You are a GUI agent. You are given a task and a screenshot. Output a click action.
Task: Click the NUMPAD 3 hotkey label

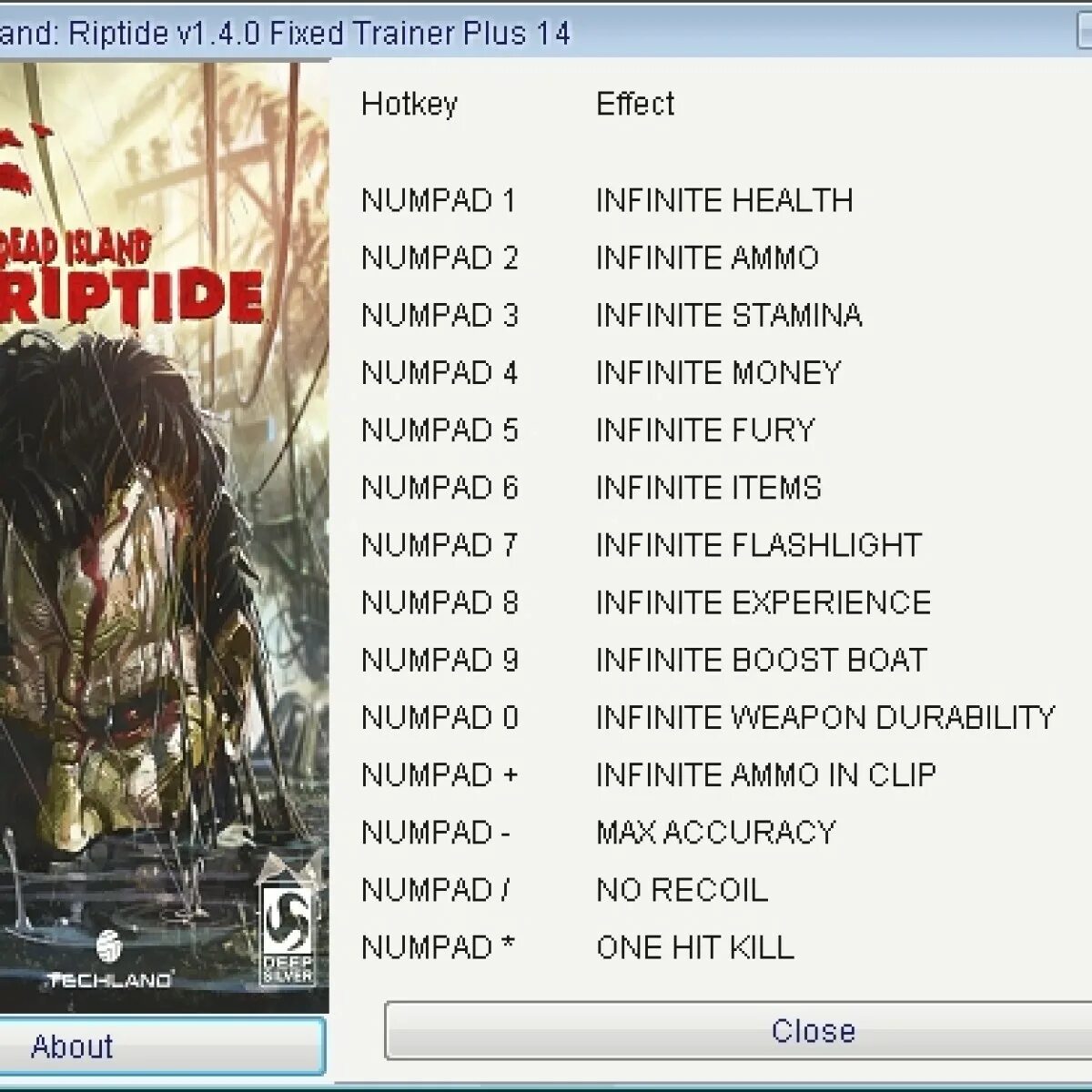click(x=440, y=315)
